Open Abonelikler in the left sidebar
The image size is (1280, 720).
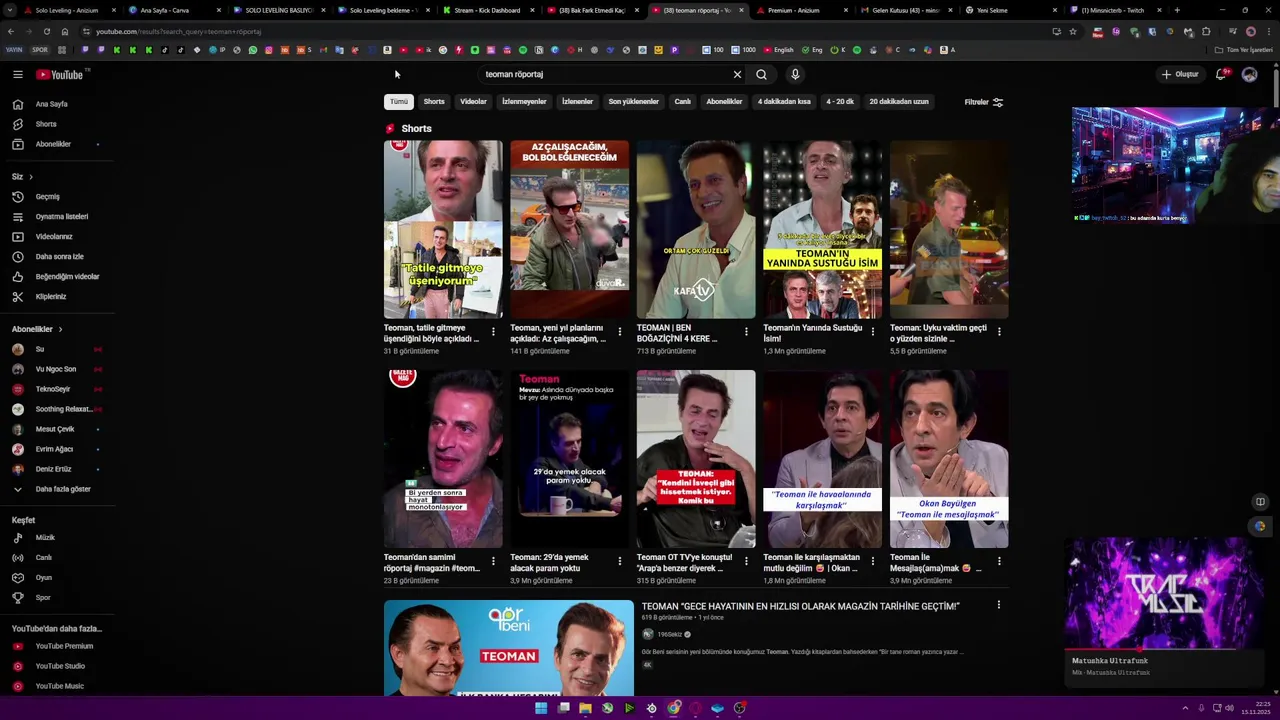53,144
